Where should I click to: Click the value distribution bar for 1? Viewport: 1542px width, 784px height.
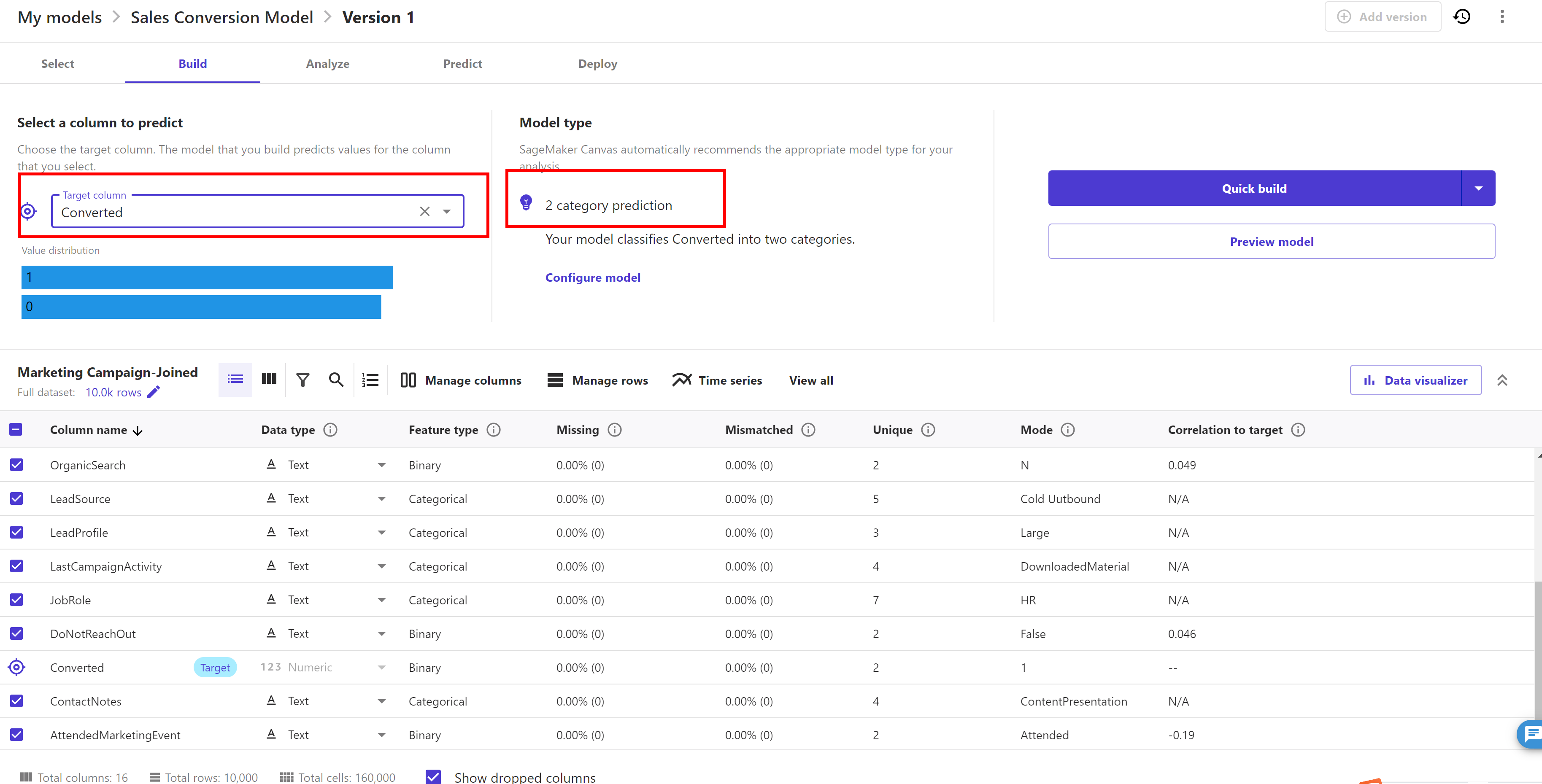click(207, 277)
